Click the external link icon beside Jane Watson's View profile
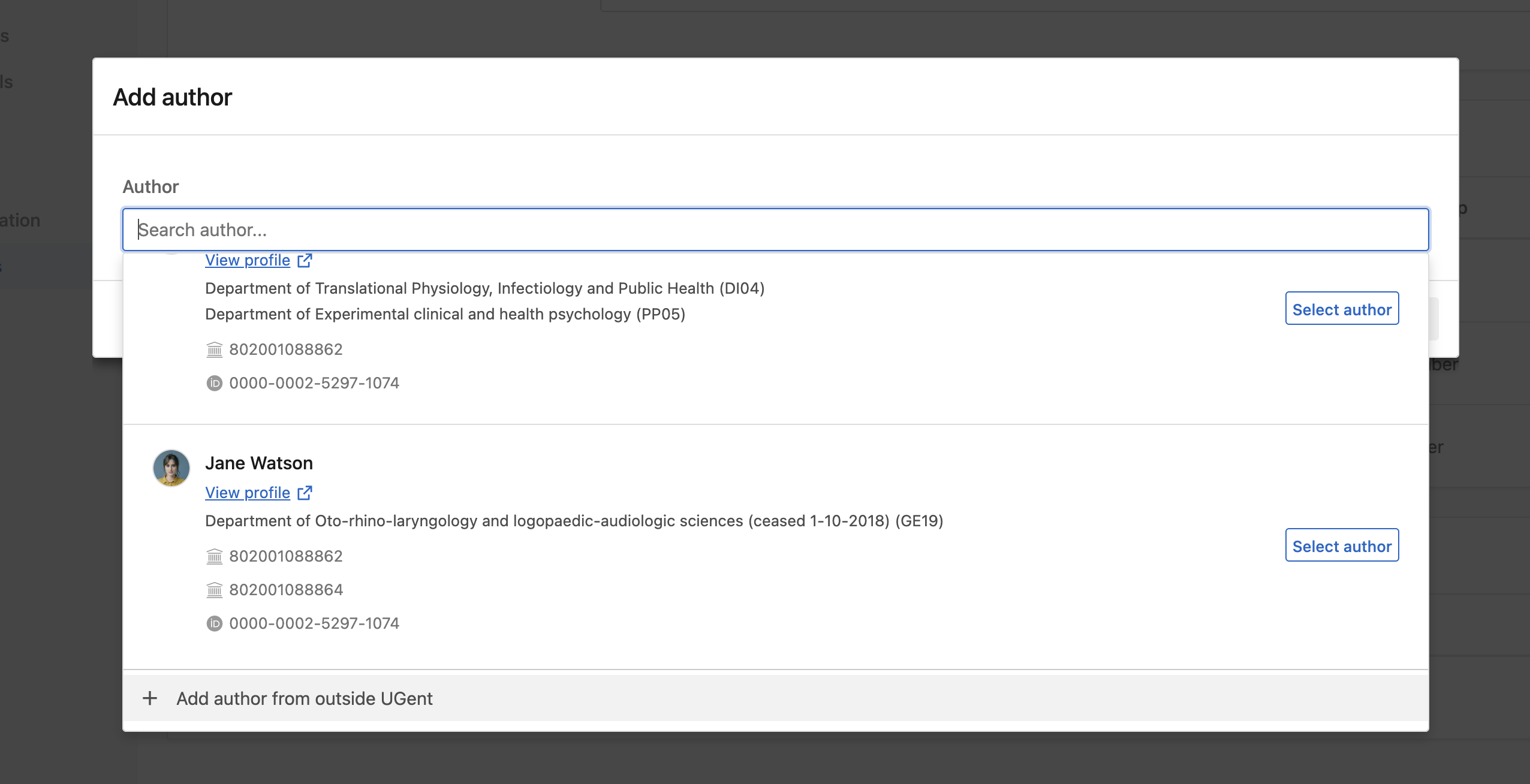The image size is (1530, 784). click(305, 493)
